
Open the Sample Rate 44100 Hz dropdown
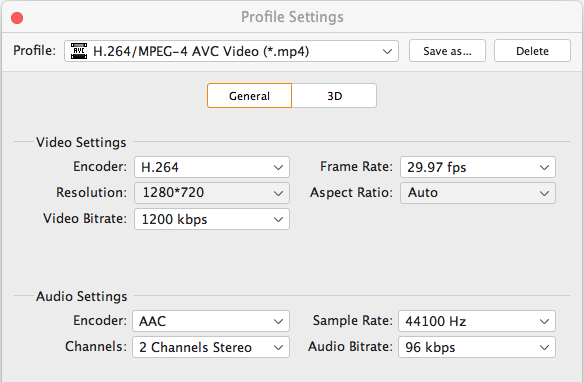tap(477, 321)
